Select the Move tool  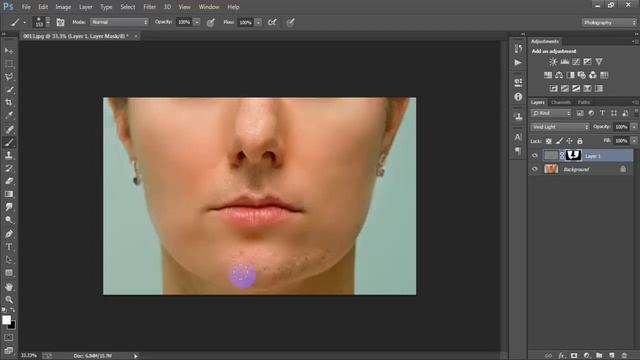(x=9, y=51)
